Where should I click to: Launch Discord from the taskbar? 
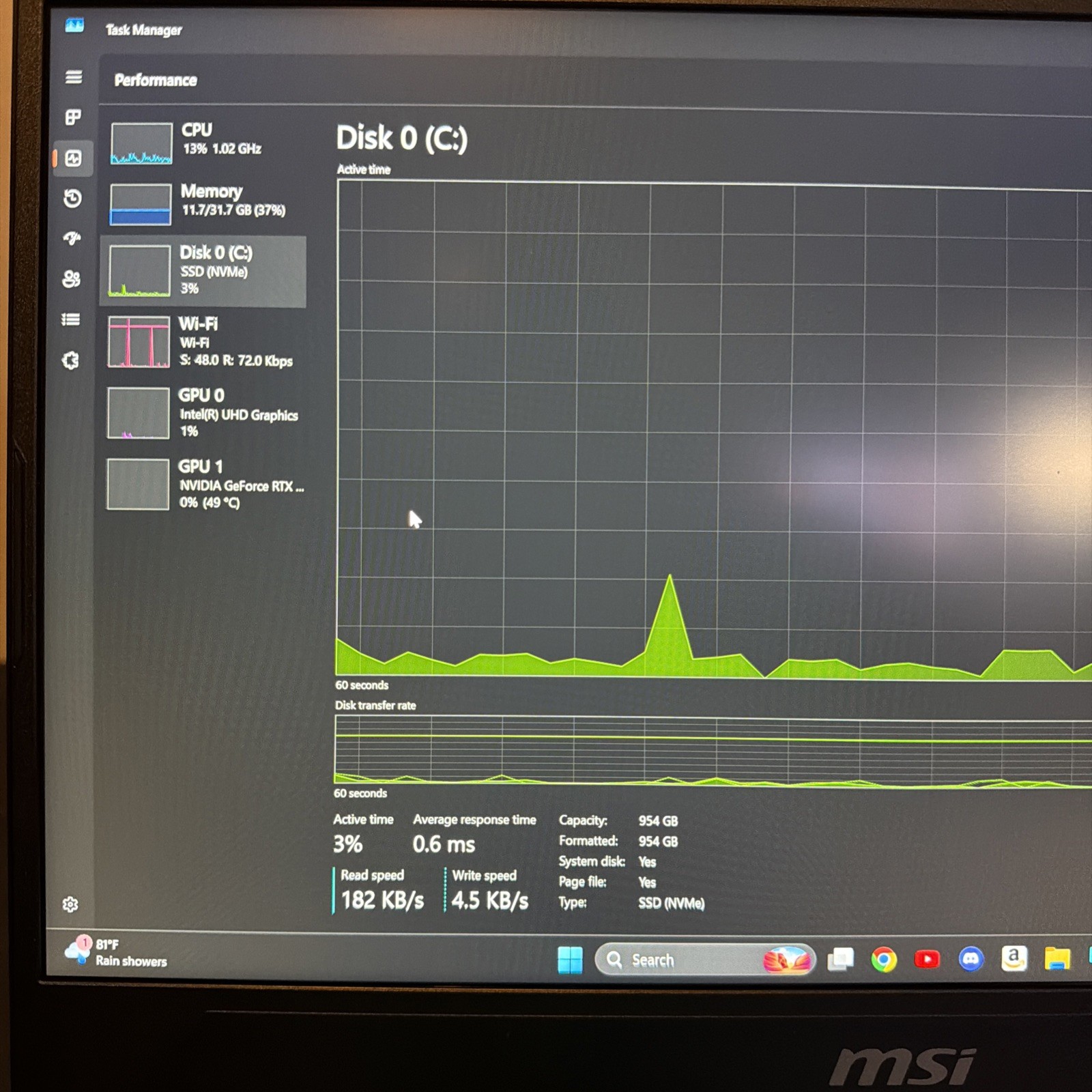click(971, 959)
